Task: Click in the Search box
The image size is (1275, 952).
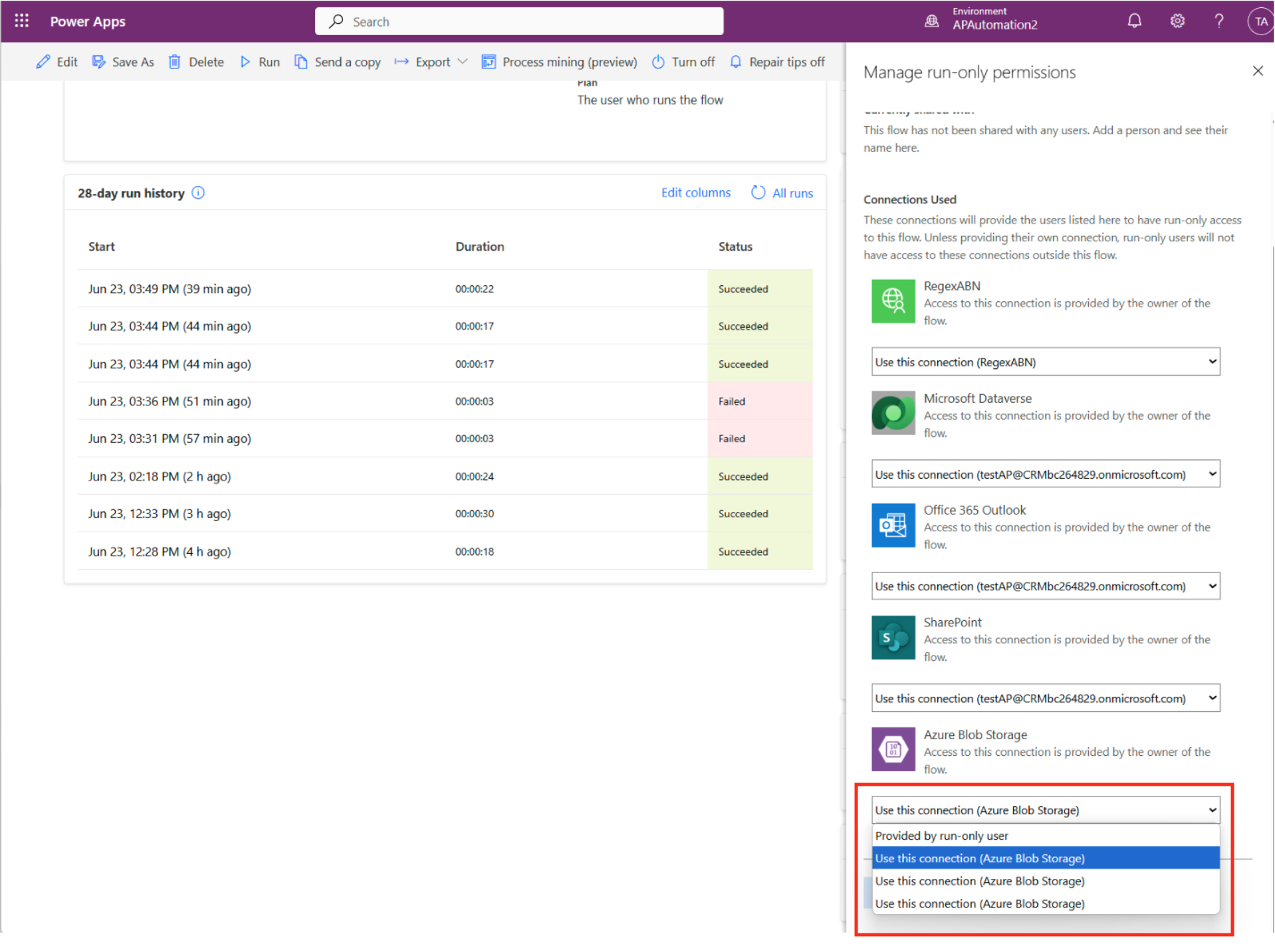Action: coord(519,21)
